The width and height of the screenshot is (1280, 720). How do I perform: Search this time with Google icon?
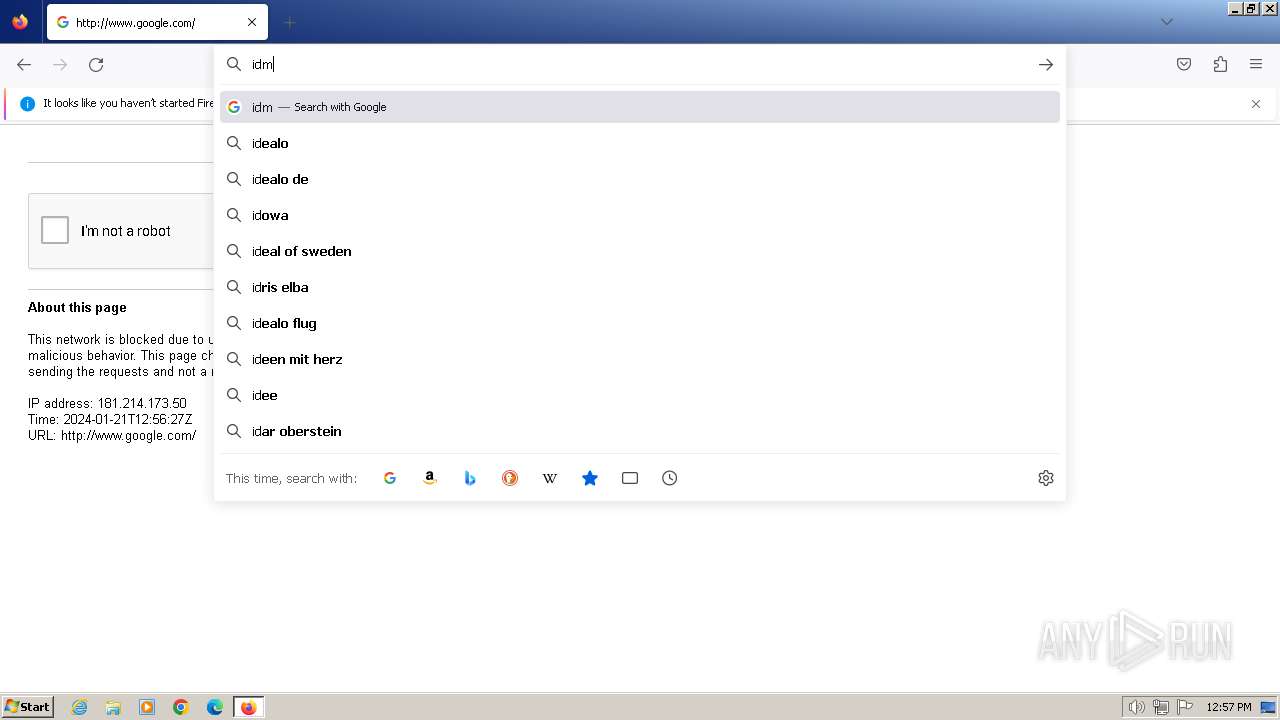[x=390, y=478]
